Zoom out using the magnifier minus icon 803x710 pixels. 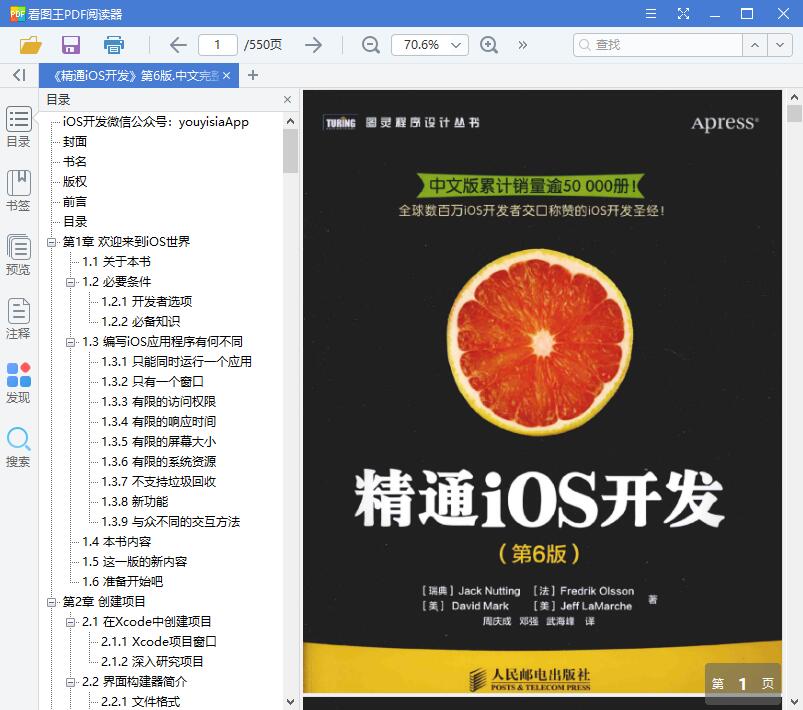coord(370,45)
